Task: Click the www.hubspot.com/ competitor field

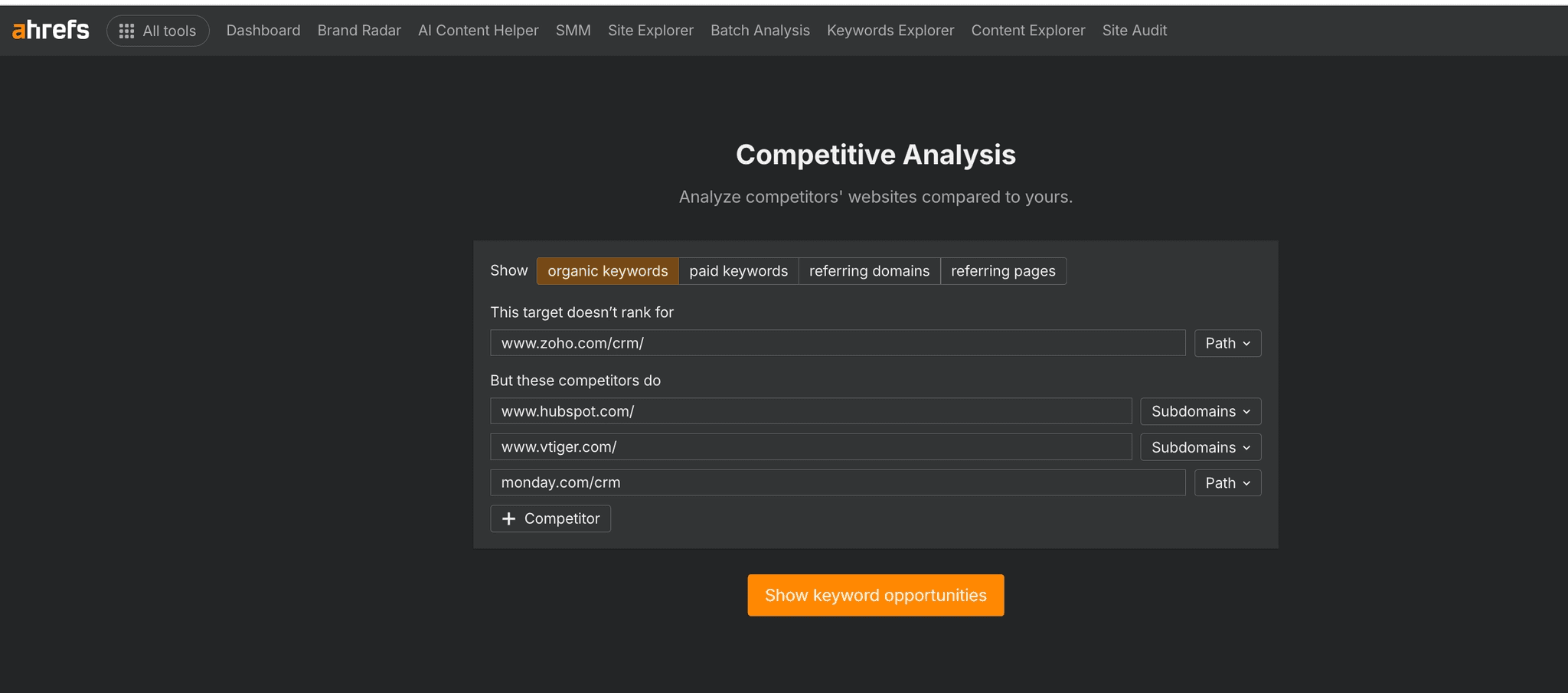Action: (811, 411)
